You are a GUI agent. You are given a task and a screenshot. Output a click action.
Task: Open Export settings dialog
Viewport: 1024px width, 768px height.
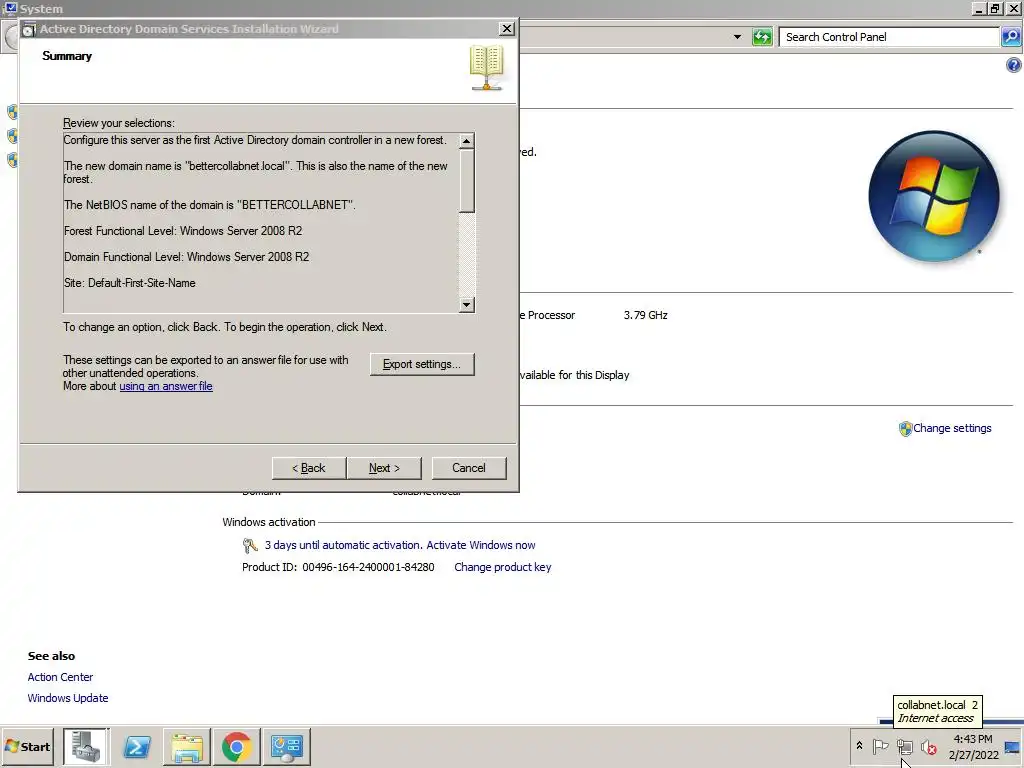[x=422, y=364]
